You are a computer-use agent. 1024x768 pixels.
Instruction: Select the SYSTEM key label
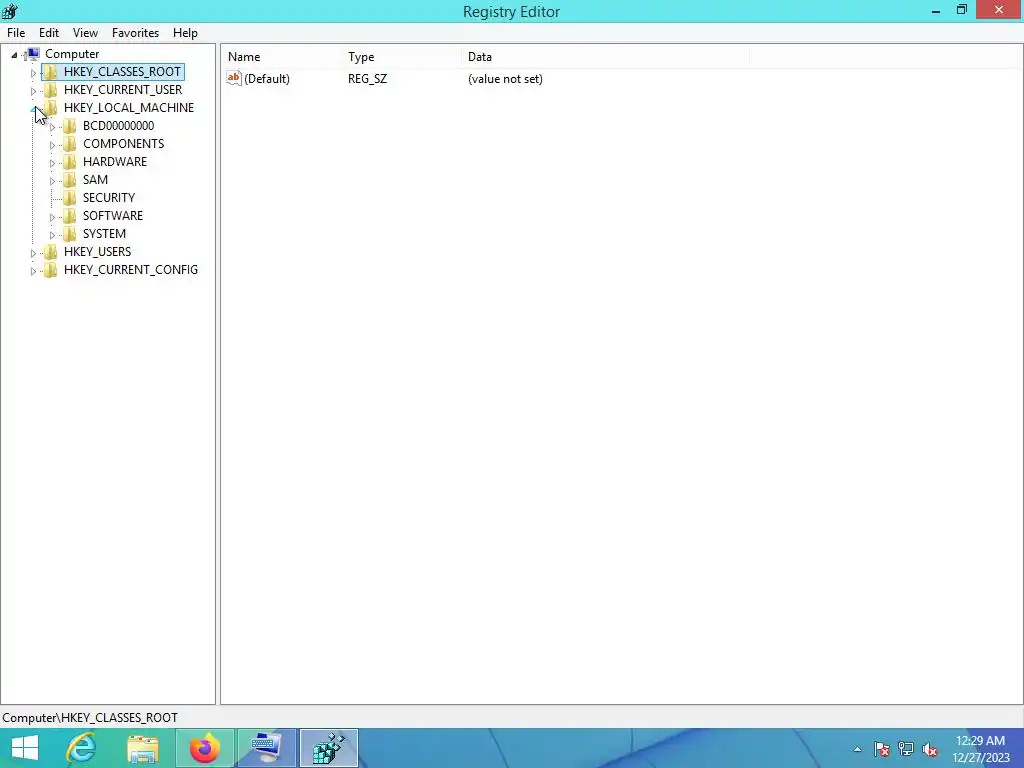(x=104, y=234)
